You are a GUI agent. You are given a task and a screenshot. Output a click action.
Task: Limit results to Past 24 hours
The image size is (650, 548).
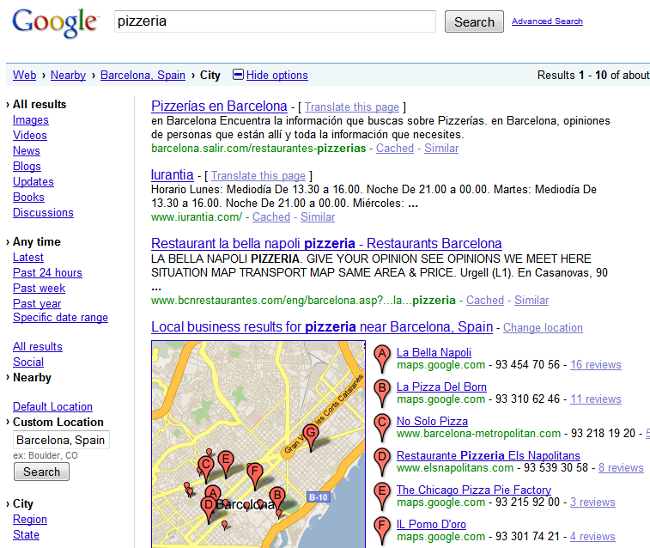(x=48, y=272)
